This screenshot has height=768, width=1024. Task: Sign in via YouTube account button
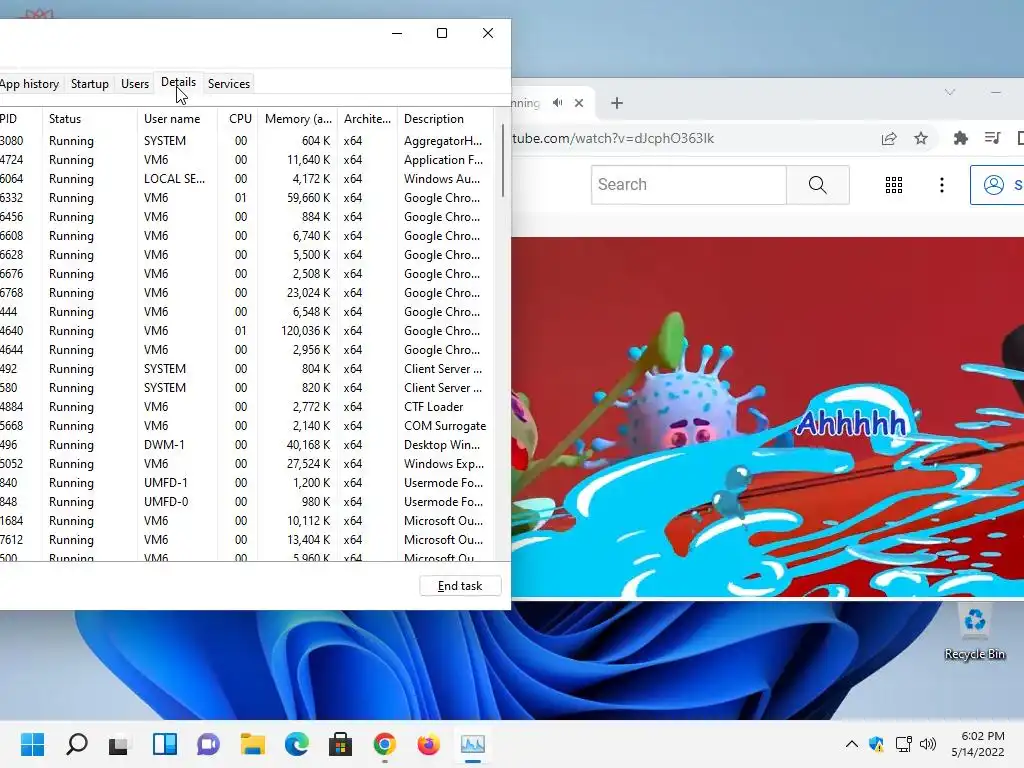pos(998,185)
